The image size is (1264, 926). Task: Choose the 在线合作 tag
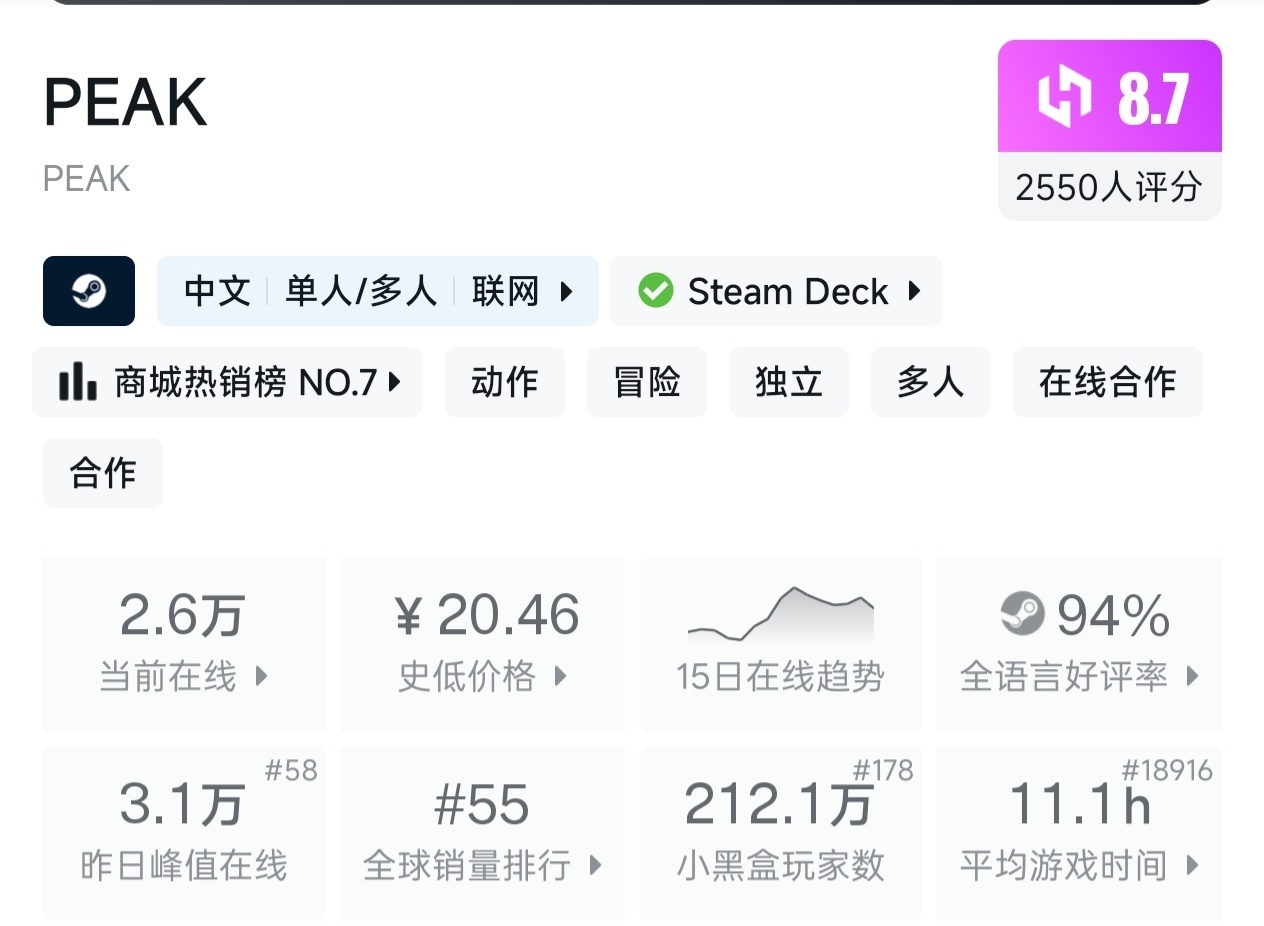point(1107,382)
